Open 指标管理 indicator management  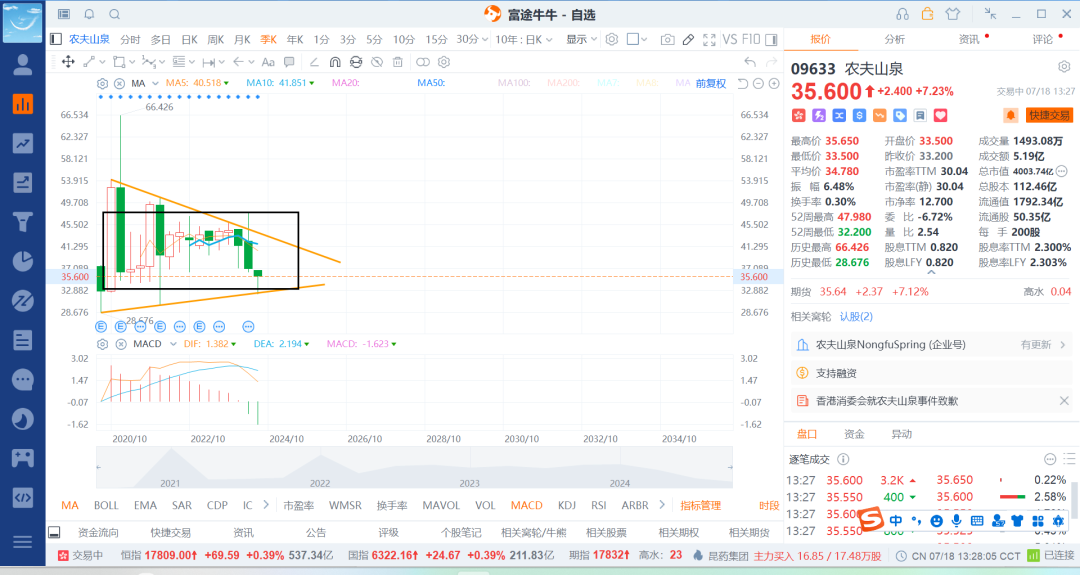[700, 505]
